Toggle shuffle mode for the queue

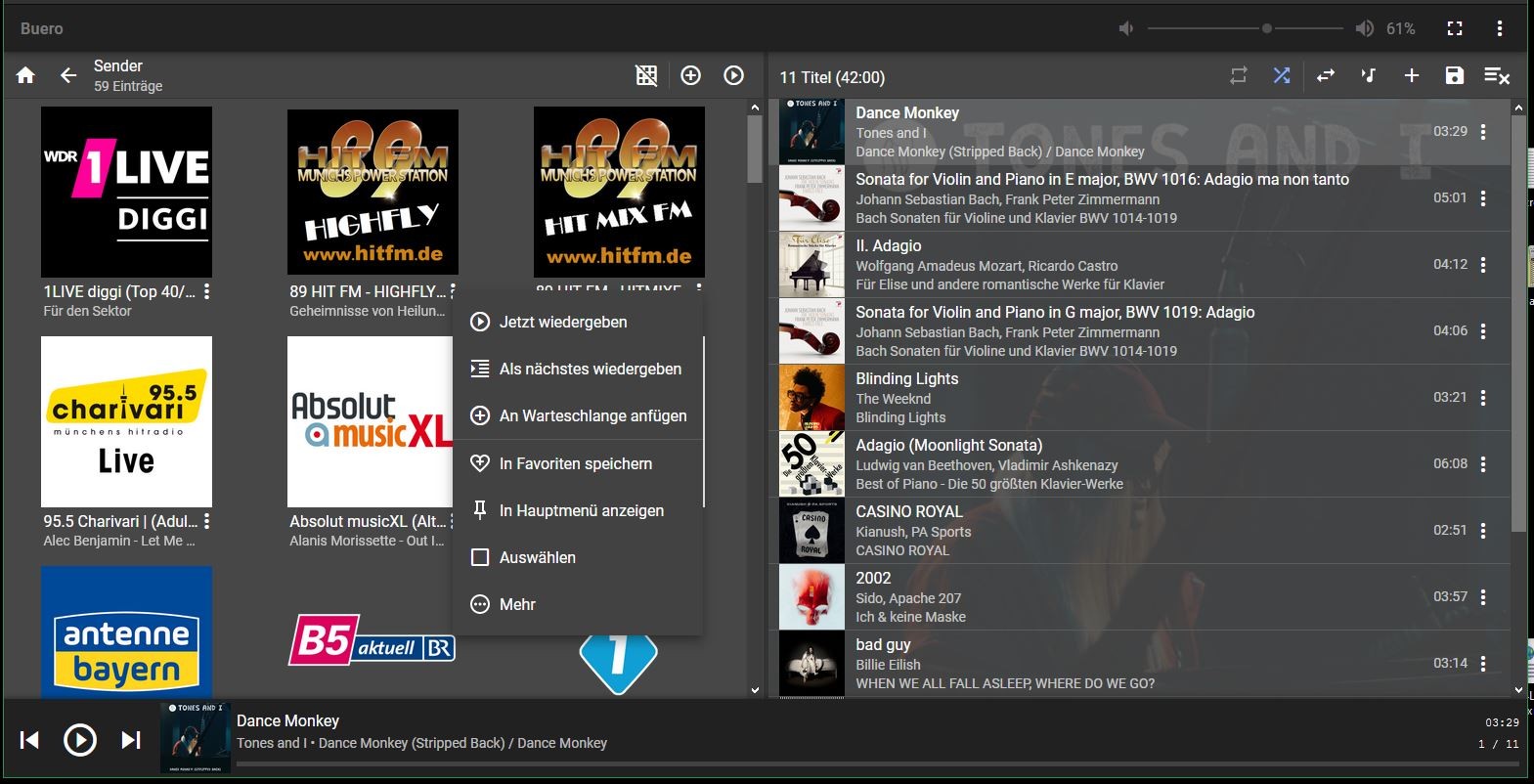(1282, 75)
